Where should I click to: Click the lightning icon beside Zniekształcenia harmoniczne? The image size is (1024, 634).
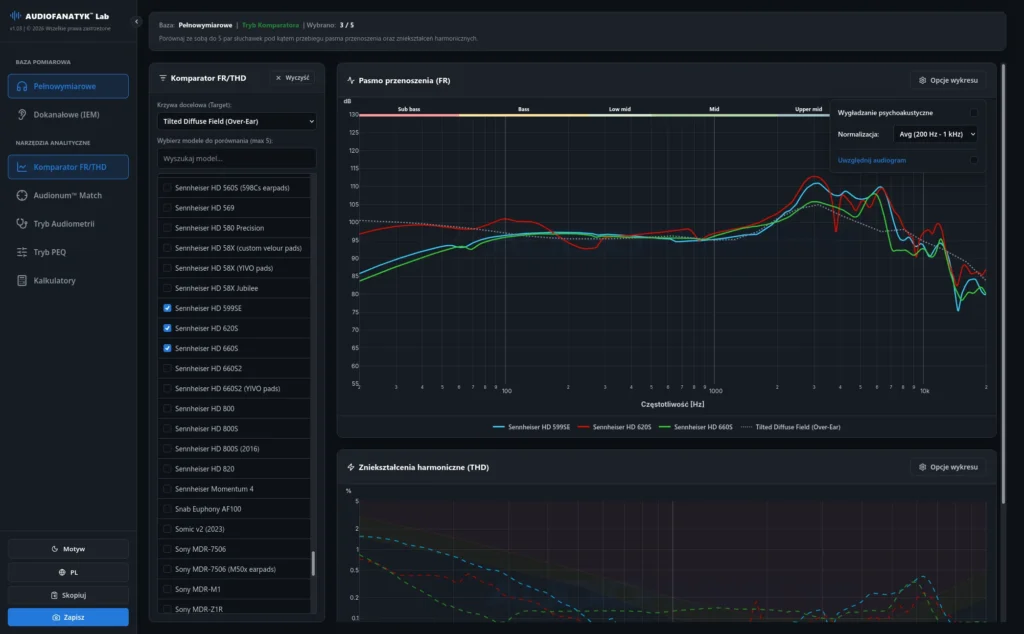(x=351, y=468)
